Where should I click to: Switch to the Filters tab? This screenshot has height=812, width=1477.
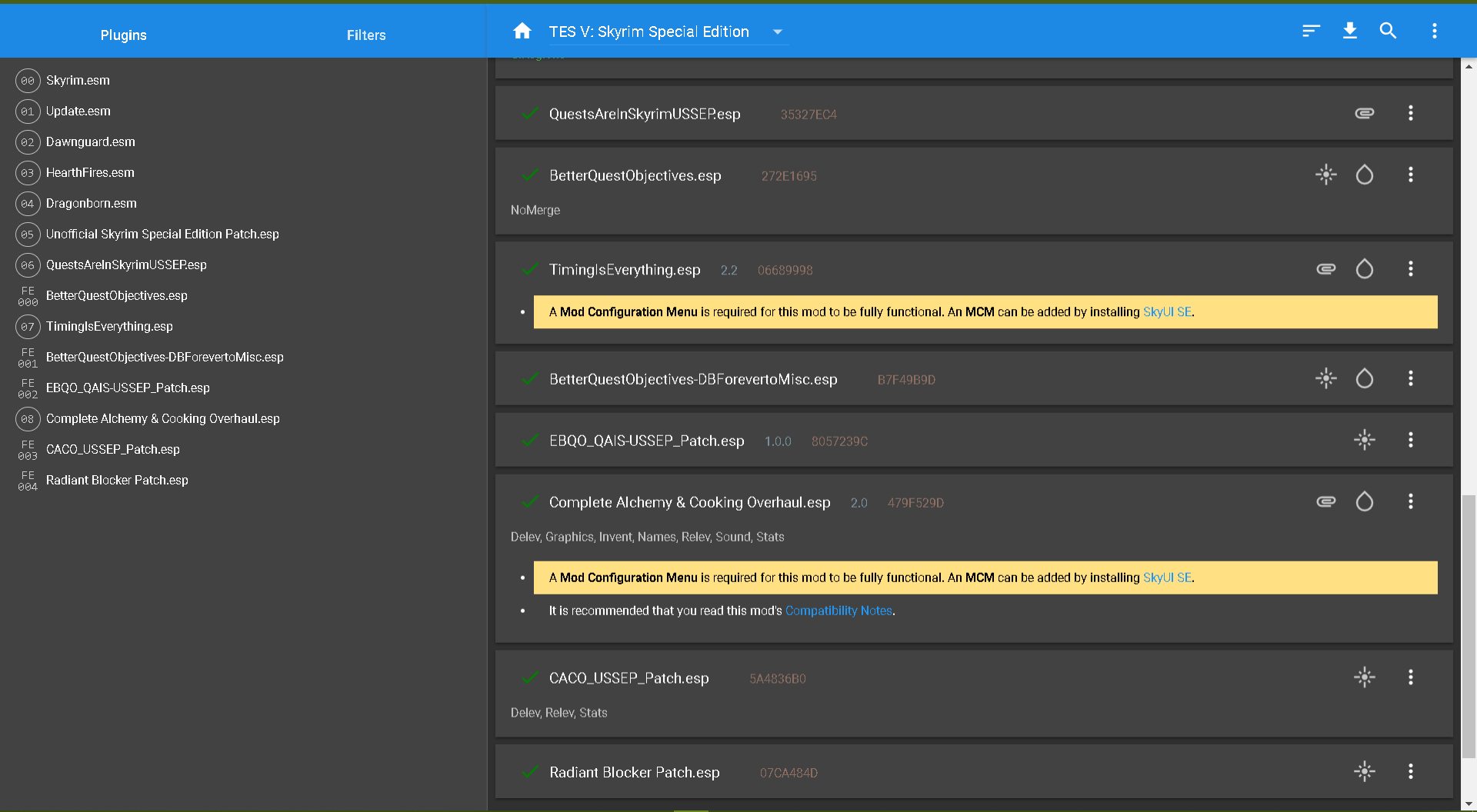(366, 35)
